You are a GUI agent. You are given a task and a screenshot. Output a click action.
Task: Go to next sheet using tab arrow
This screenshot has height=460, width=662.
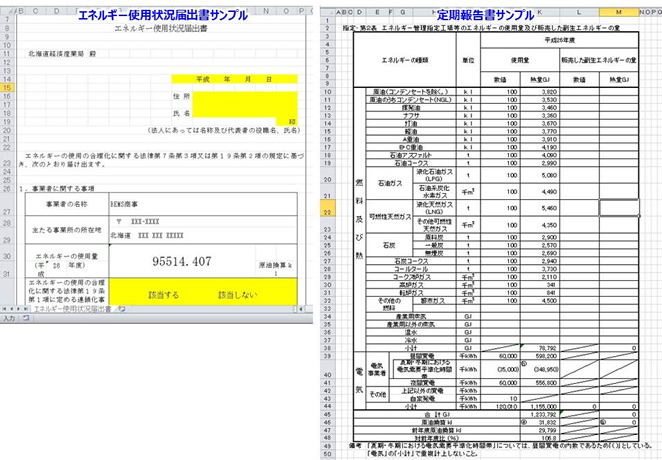click(18, 309)
